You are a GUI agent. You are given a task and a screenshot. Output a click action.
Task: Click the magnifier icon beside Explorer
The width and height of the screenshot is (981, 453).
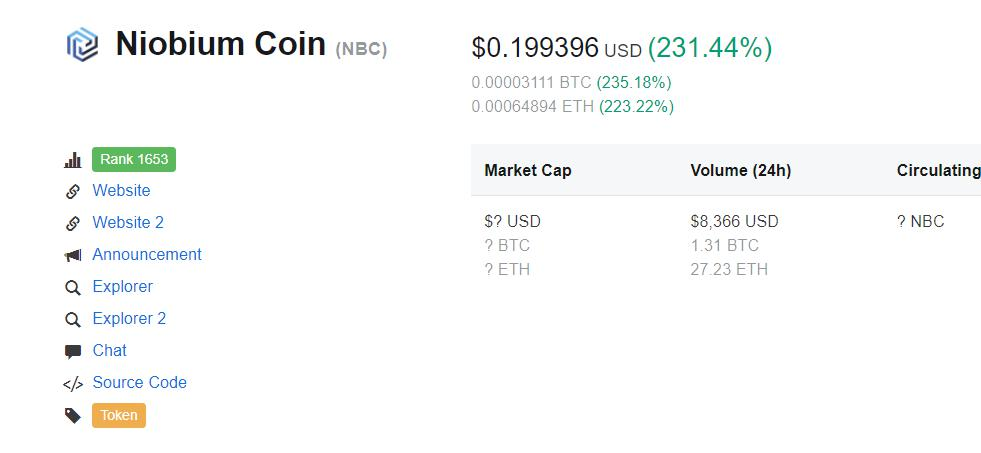[x=73, y=288]
